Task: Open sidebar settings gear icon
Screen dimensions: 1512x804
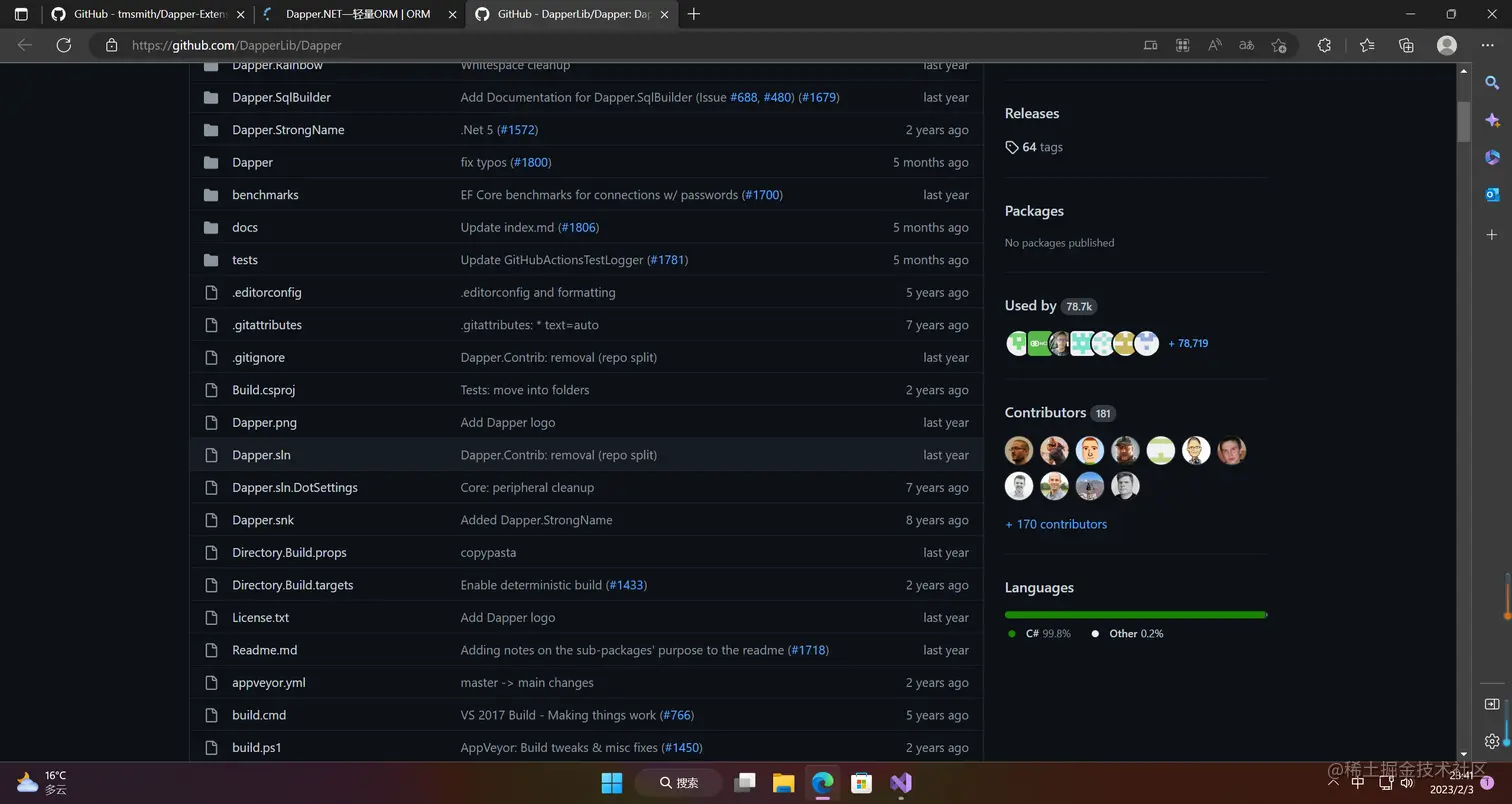Action: pos(1492,741)
